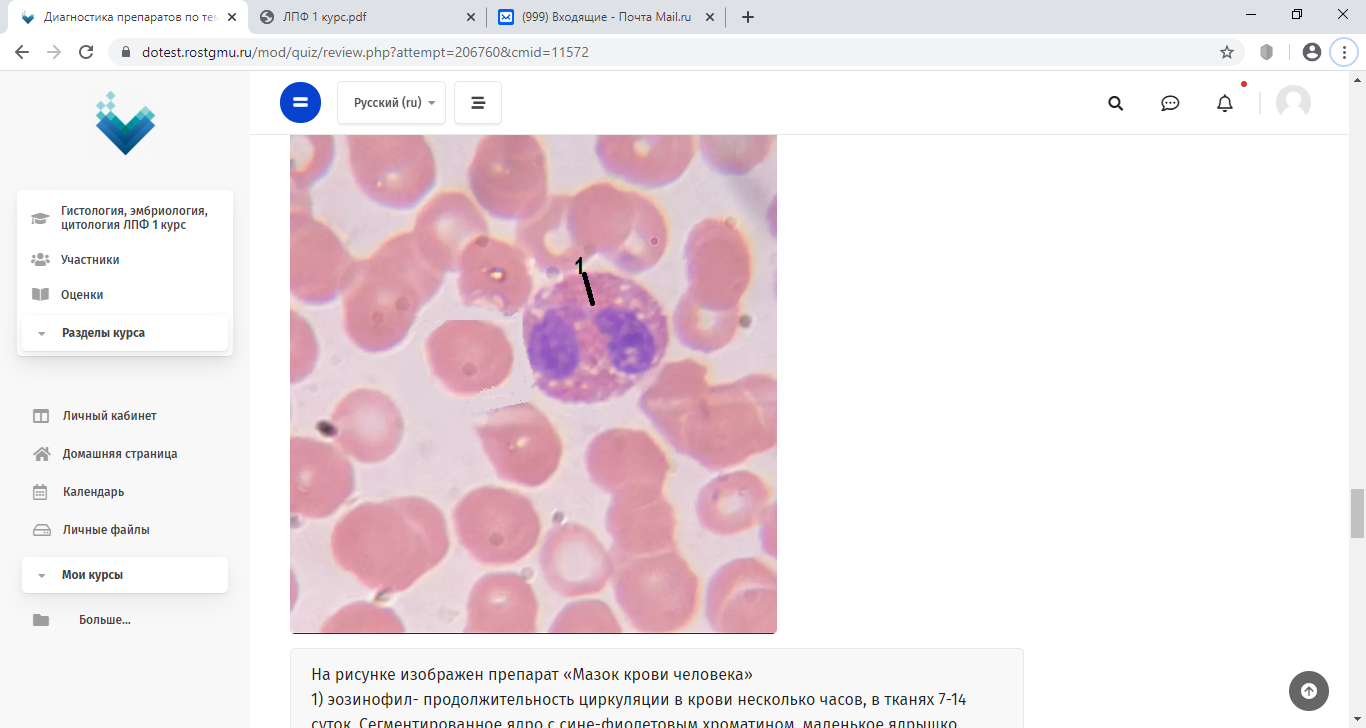Screen dimensions: 1366x728
Task: Open the messages chat bubble icon
Action: (1170, 103)
